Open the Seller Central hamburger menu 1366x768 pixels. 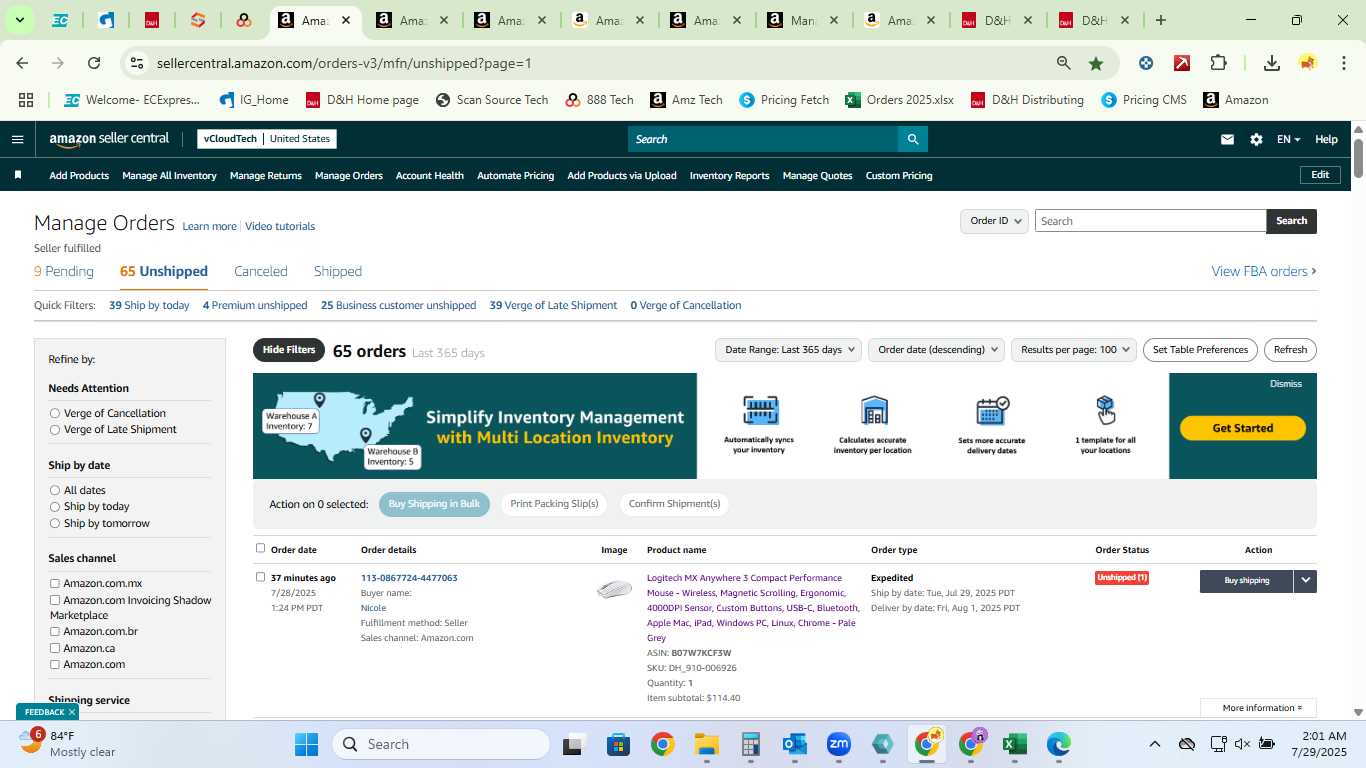pyautogui.click(x=17, y=139)
